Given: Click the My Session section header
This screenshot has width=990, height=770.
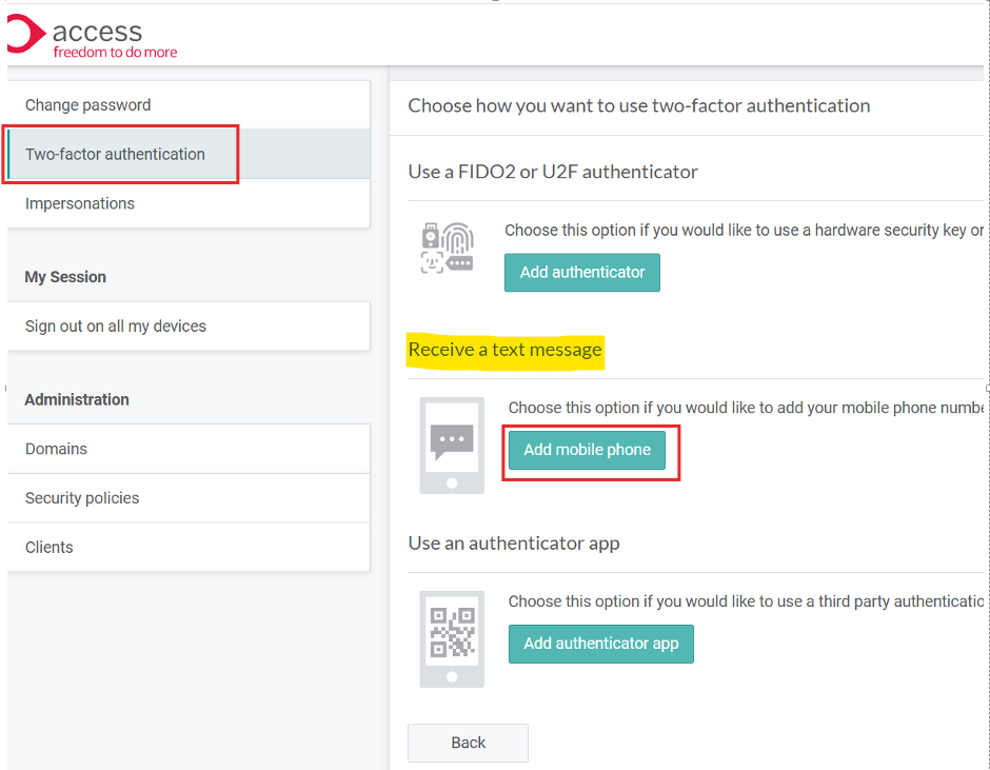Looking at the screenshot, I should pyautogui.click(x=65, y=277).
